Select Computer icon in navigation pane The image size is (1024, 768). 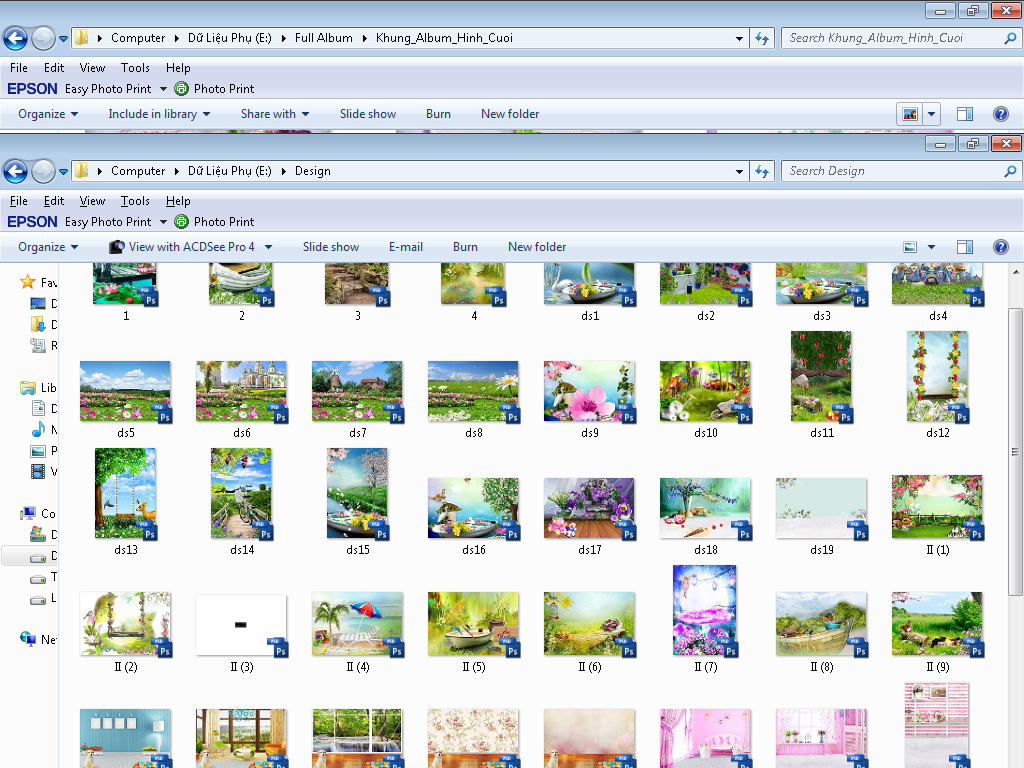point(28,513)
